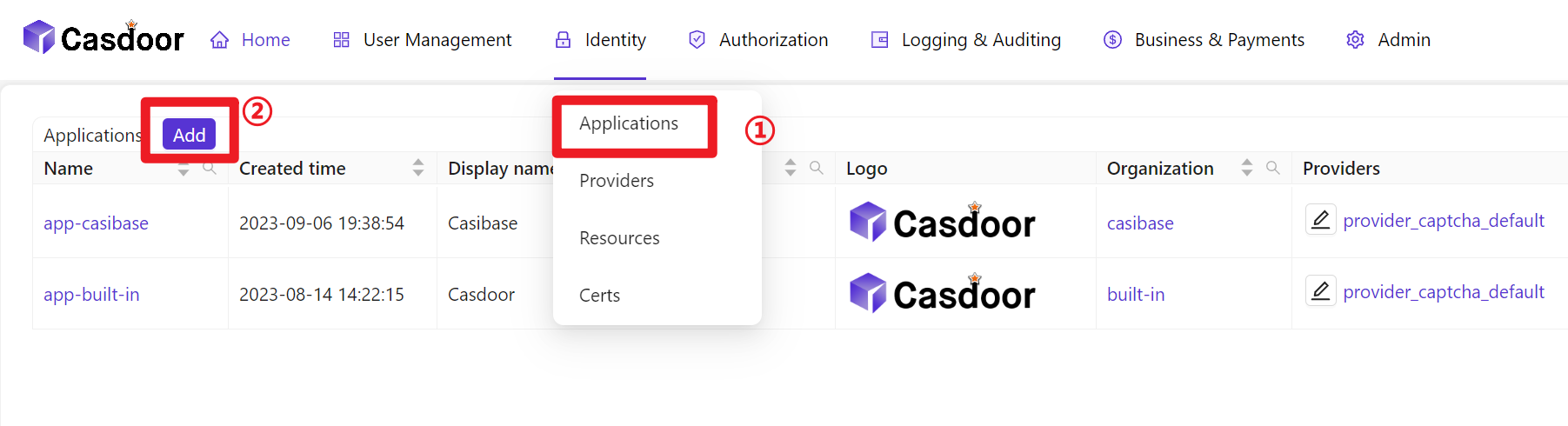Click the search icon in Organization column
Screen dimensions: 1568x426
[1272, 168]
